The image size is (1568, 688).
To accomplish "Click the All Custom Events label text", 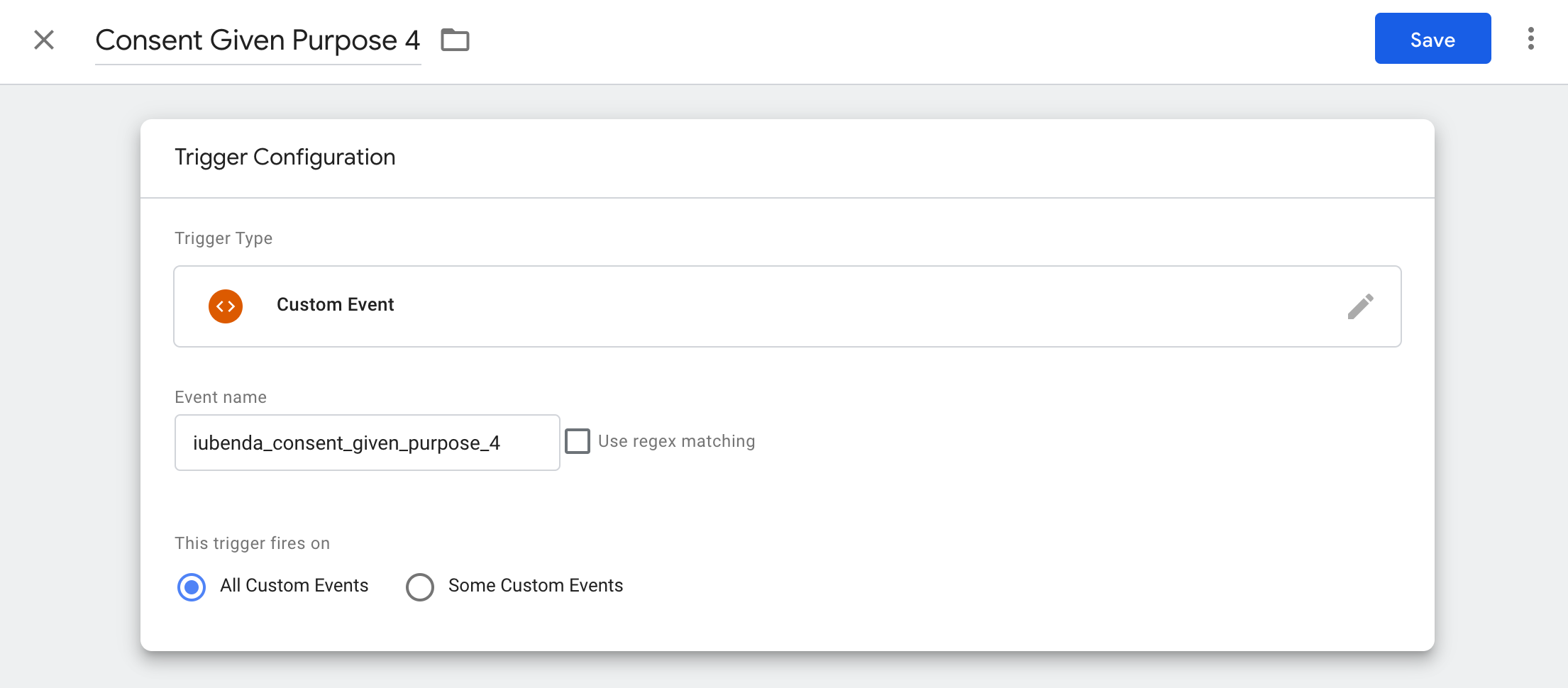I will (x=294, y=586).
